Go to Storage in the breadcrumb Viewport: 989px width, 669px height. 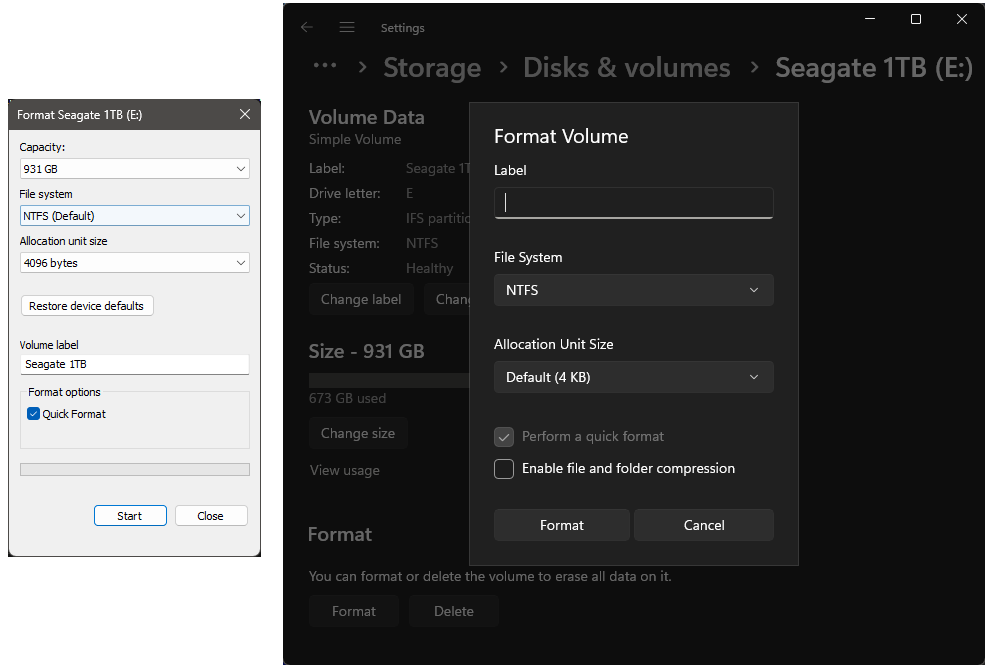pyautogui.click(x=432, y=67)
